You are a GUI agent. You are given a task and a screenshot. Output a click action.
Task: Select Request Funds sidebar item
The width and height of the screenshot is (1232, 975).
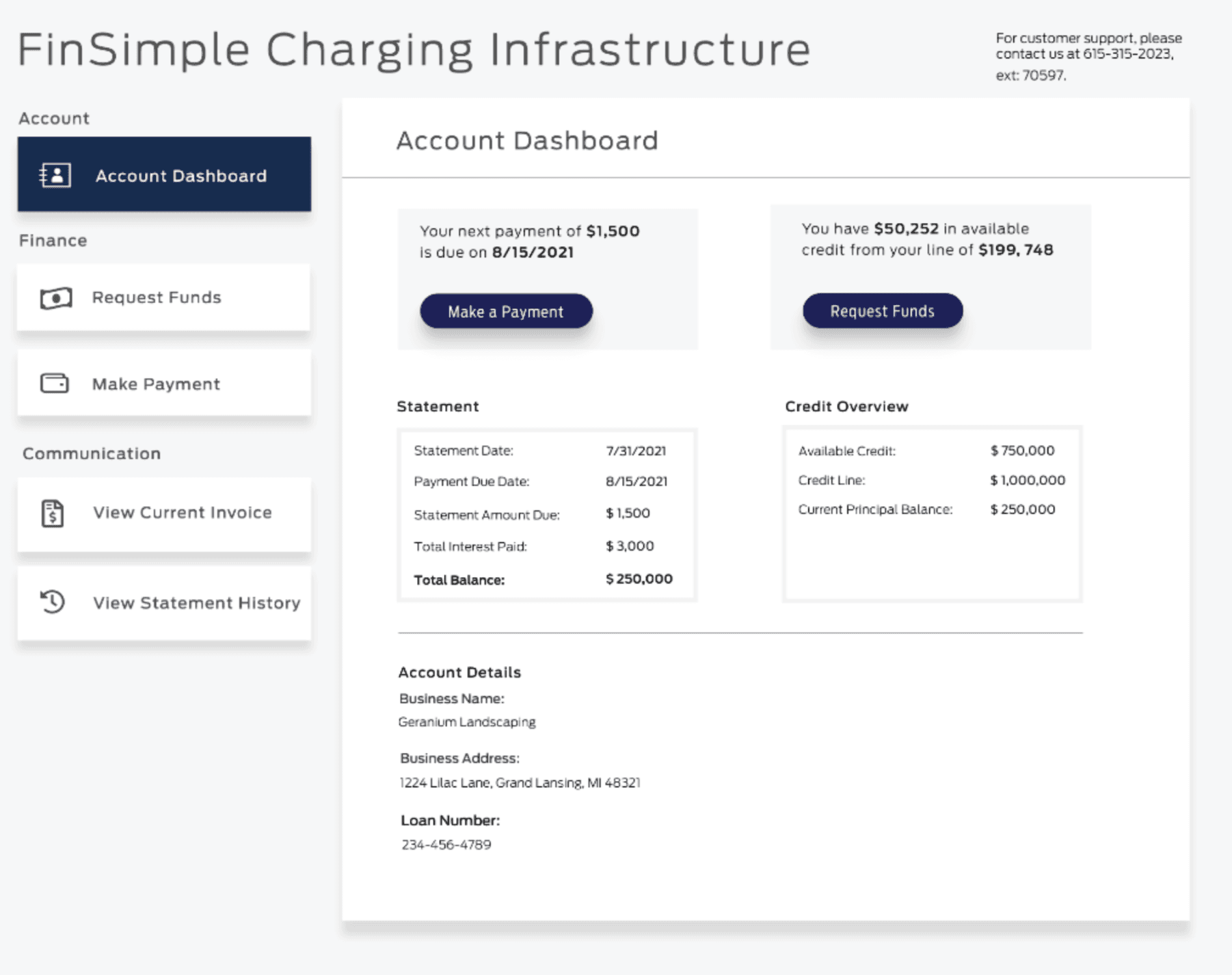[163, 297]
